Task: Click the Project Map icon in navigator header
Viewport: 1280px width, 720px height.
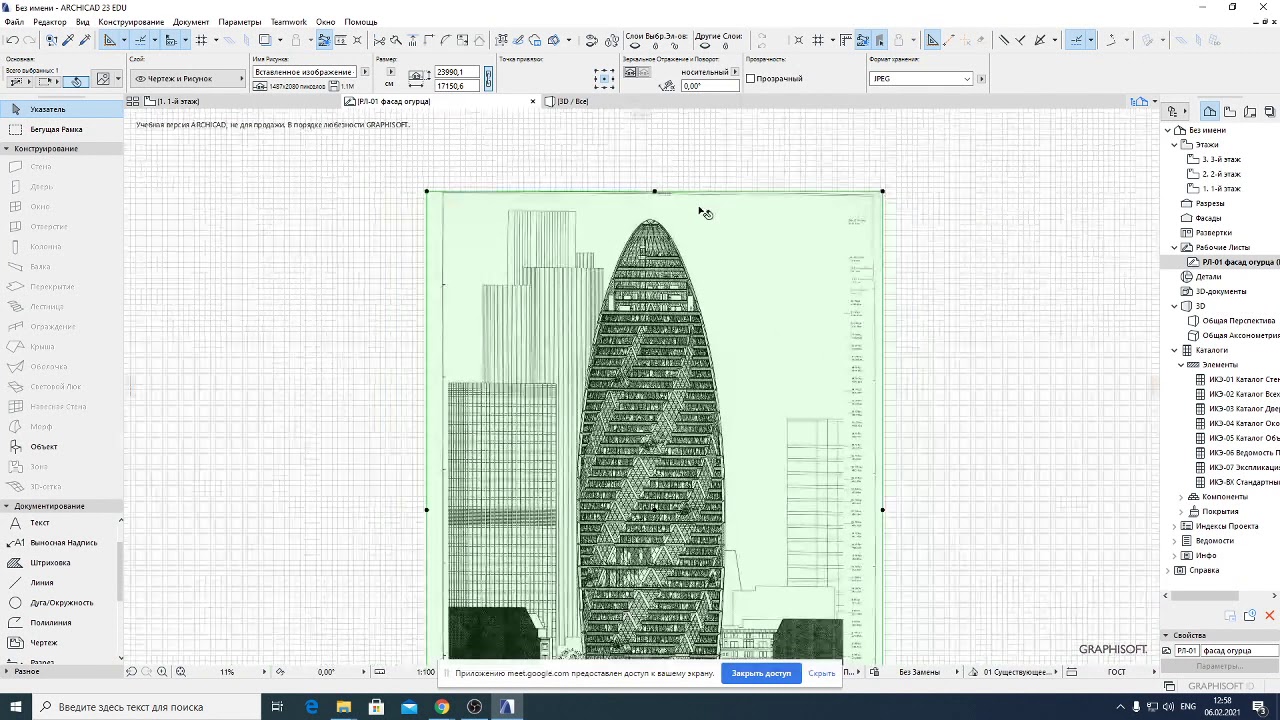Action: tap(1210, 111)
